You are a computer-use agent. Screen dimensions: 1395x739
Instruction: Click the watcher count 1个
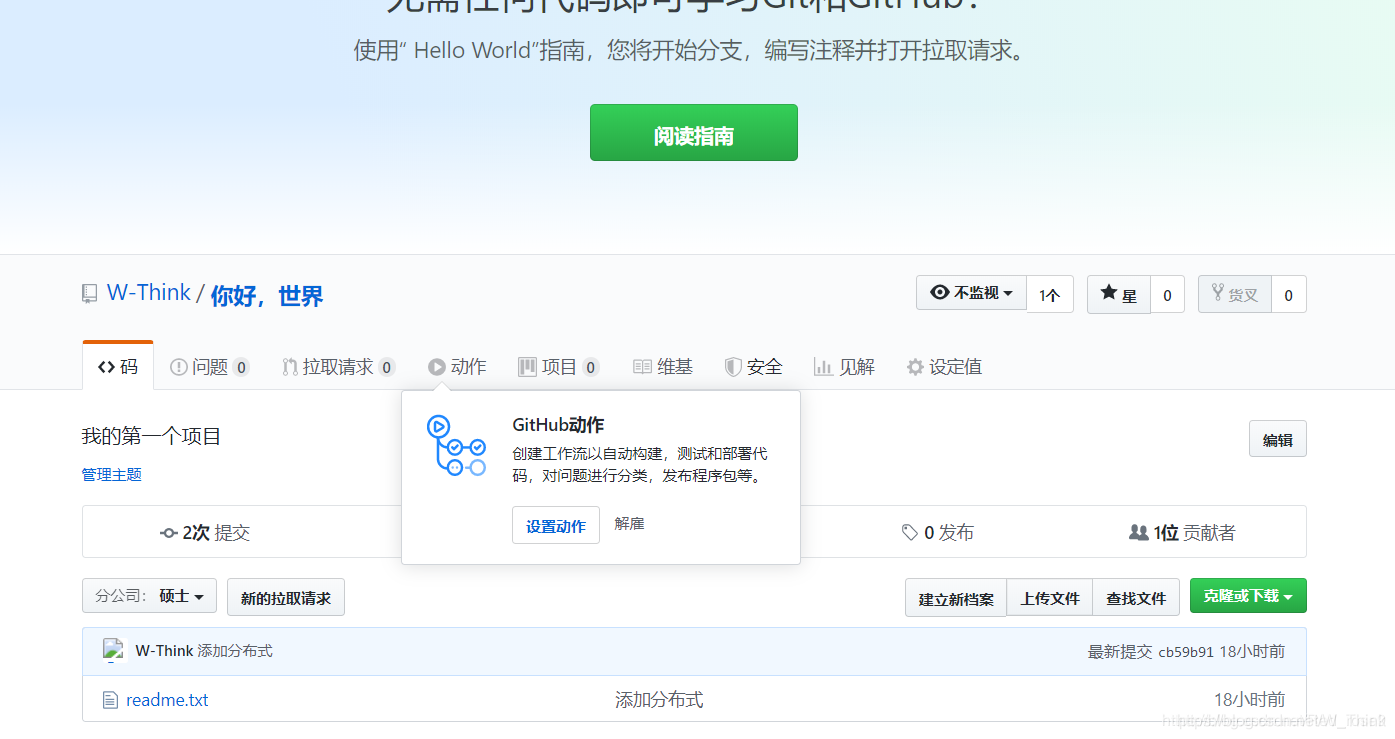[1050, 294]
